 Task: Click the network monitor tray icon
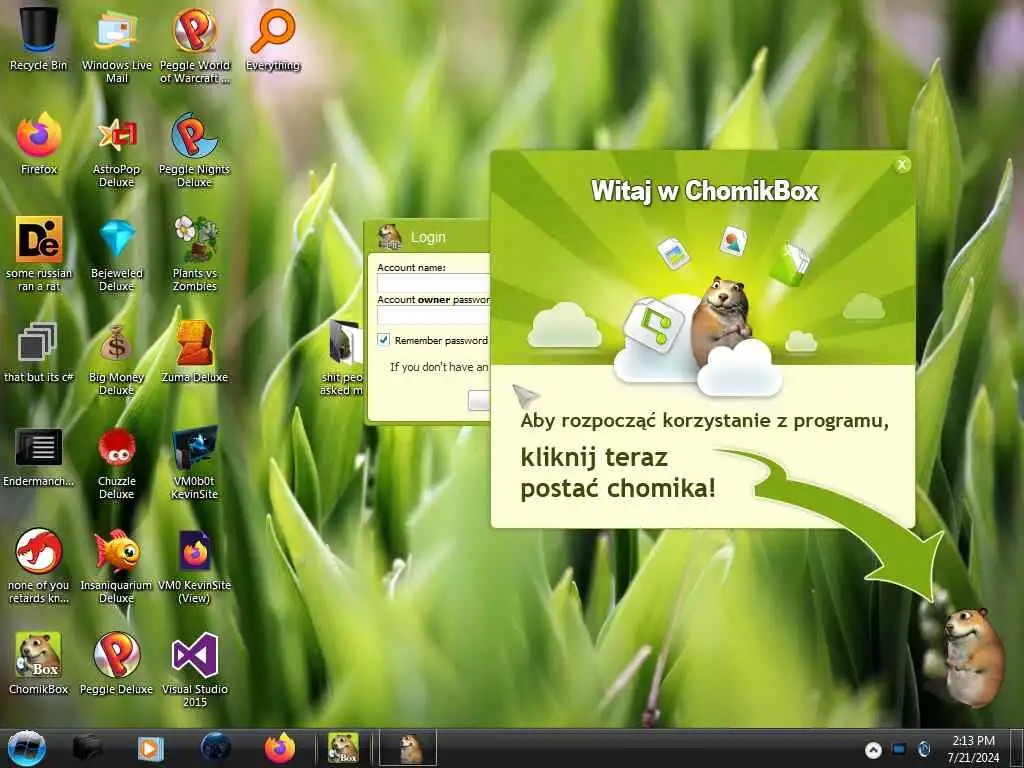pyautogui.click(x=899, y=749)
